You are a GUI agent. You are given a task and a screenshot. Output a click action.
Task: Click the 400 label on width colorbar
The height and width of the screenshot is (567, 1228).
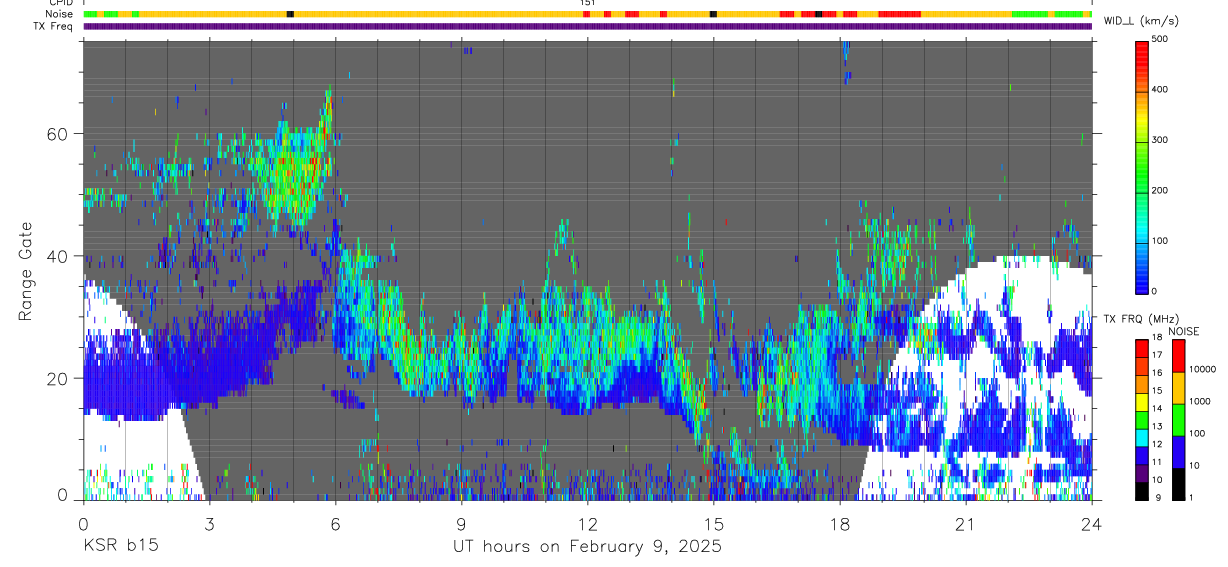tap(1162, 90)
